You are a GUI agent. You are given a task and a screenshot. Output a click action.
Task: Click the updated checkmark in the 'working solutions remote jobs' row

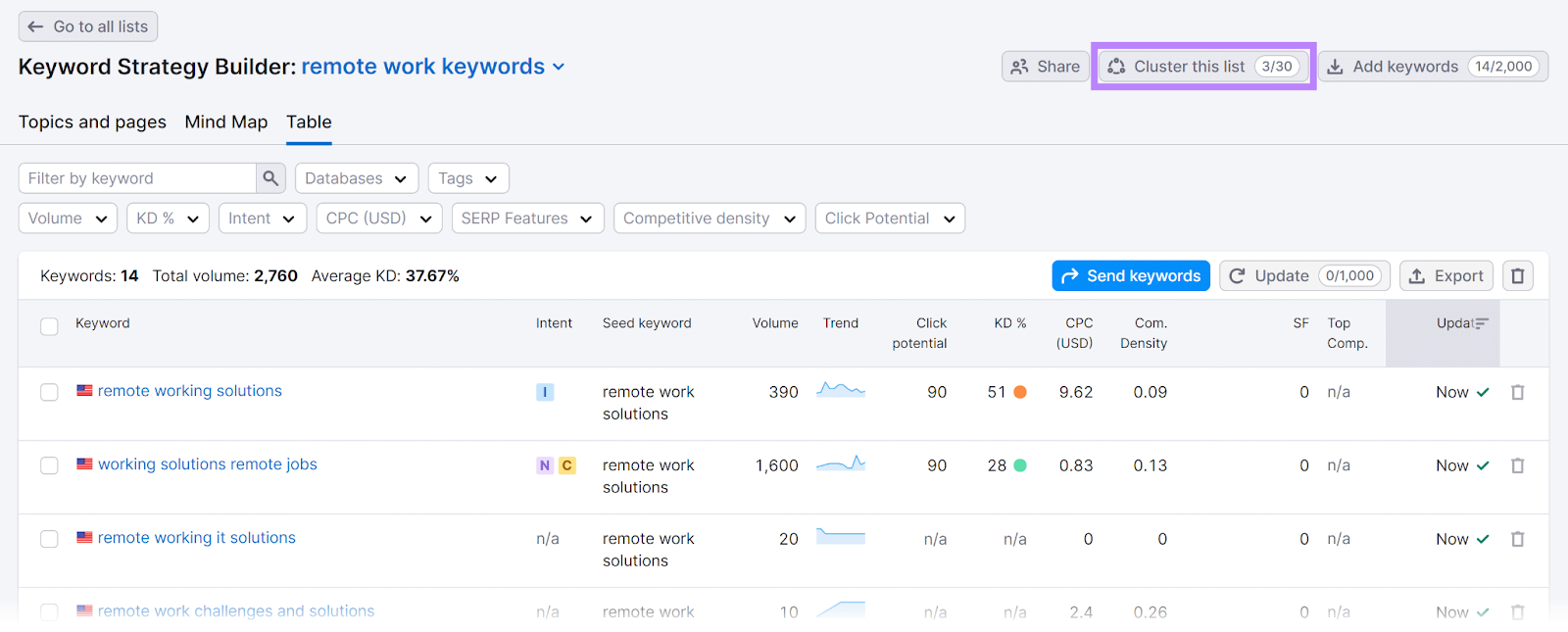pos(1483,465)
